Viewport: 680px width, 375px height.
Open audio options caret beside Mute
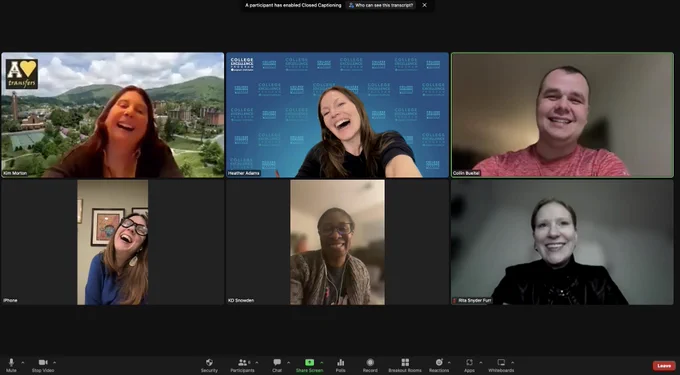tap(23, 362)
